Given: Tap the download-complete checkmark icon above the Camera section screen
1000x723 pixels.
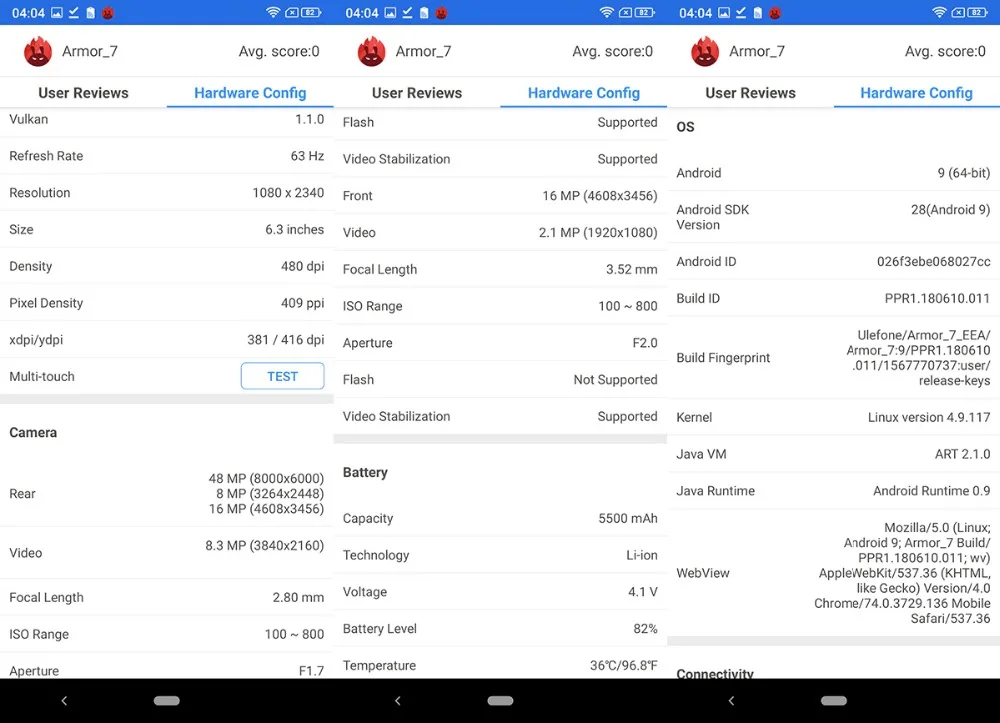Looking at the screenshot, I should [74, 13].
